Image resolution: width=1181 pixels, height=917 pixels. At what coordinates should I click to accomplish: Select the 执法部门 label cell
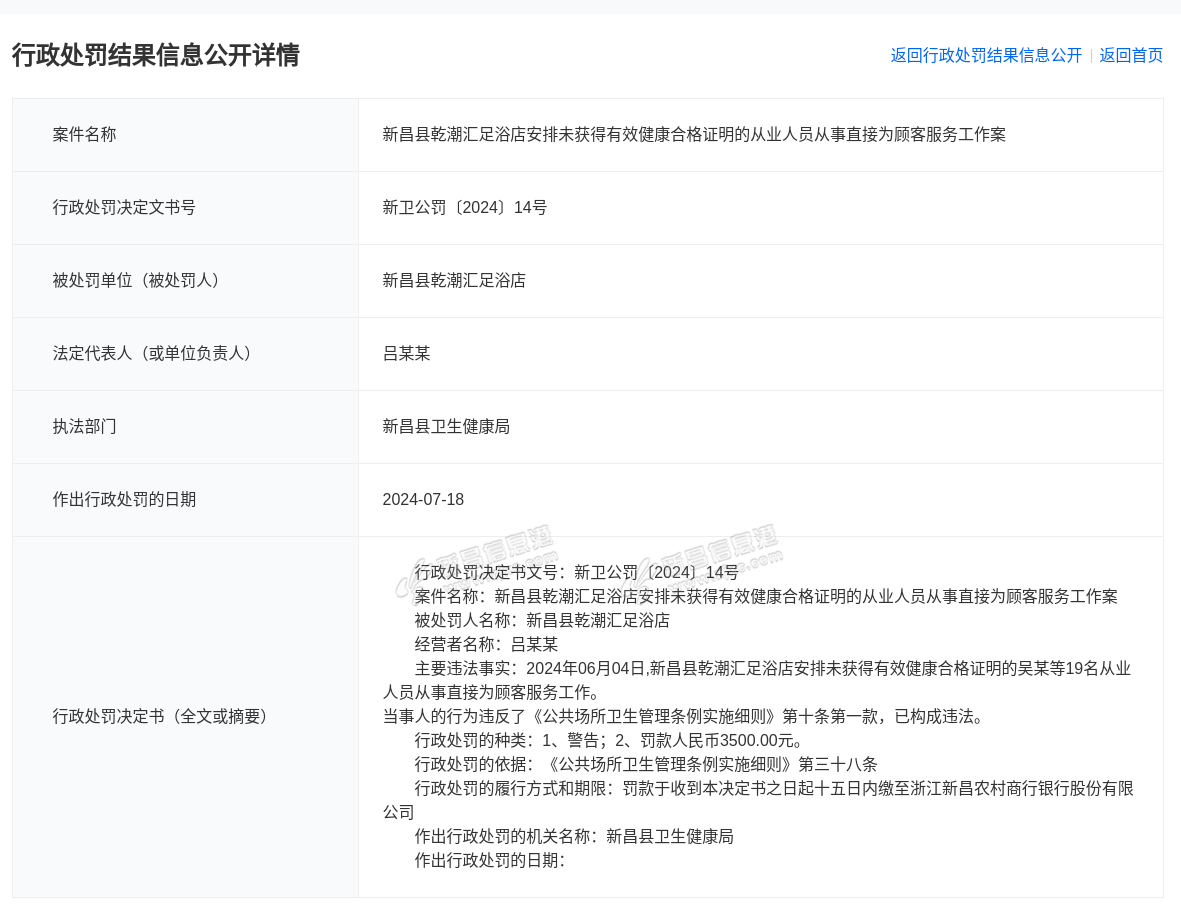click(85, 426)
